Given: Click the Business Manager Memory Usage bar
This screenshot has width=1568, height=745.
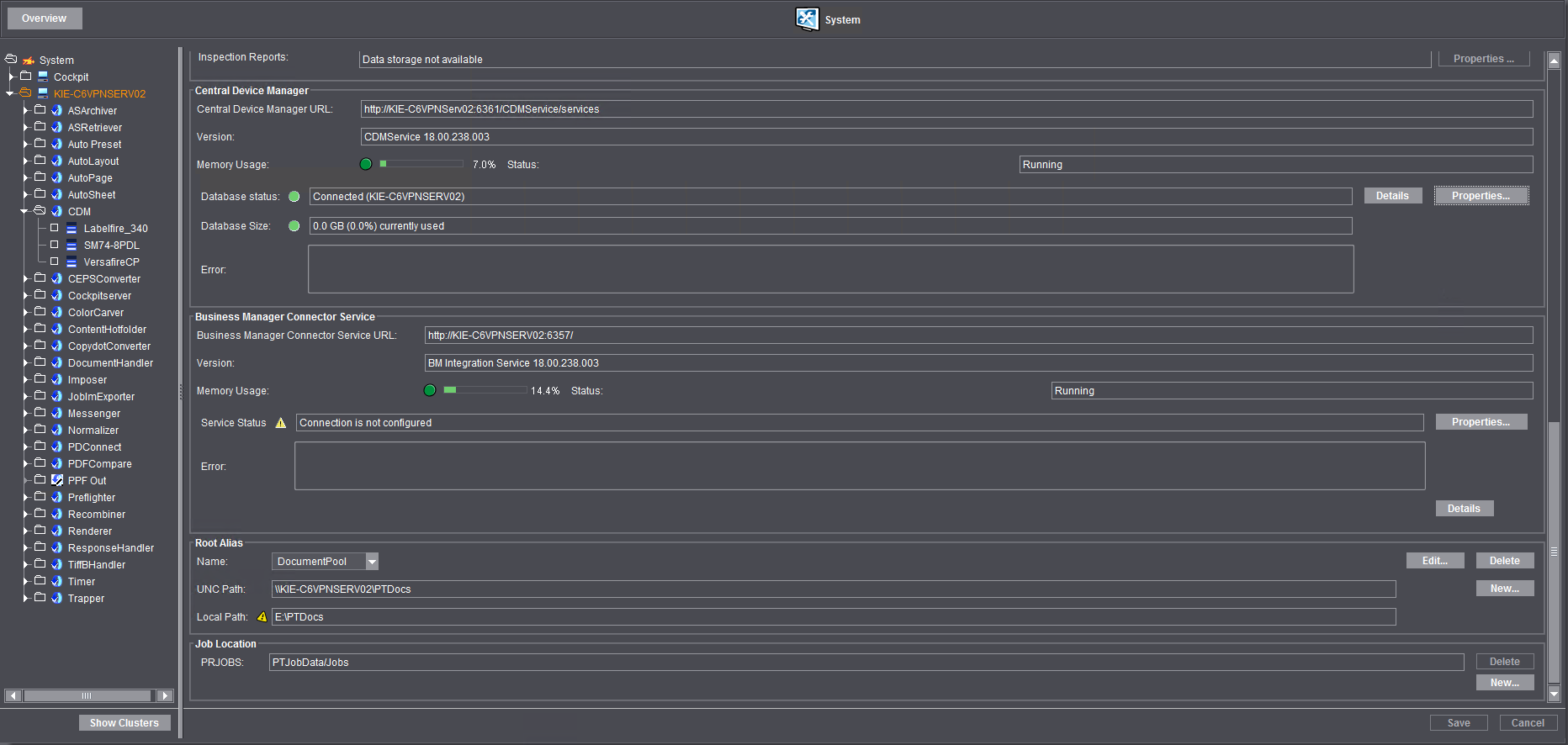Looking at the screenshot, I should pyautogui.click(x=485, y=390).
